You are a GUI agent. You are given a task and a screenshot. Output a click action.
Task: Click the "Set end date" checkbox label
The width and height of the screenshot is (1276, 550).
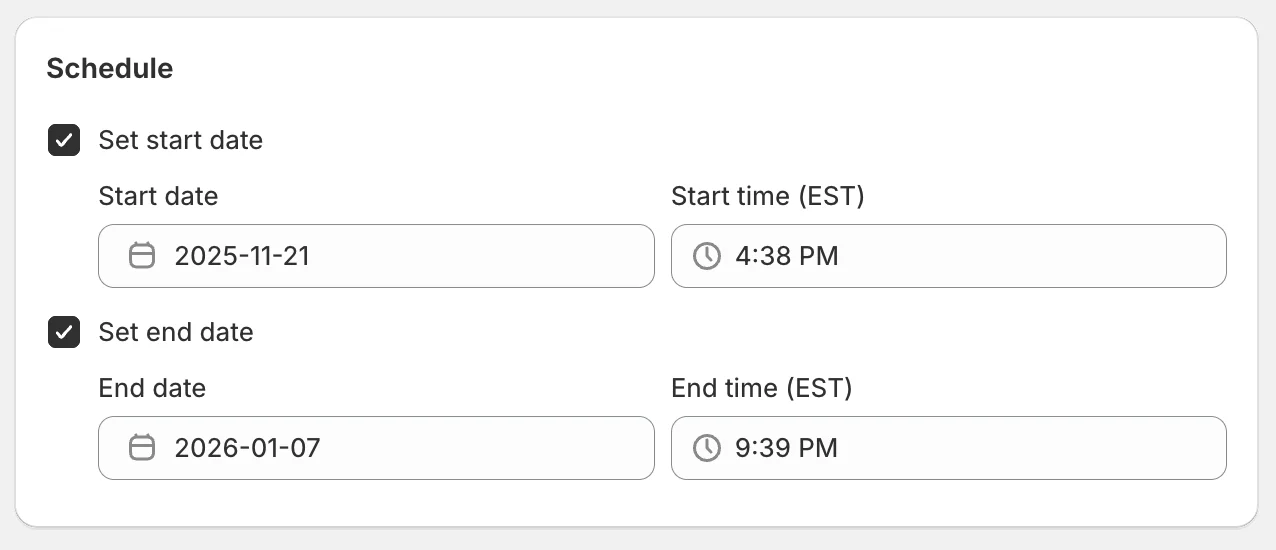pos(176,332)
